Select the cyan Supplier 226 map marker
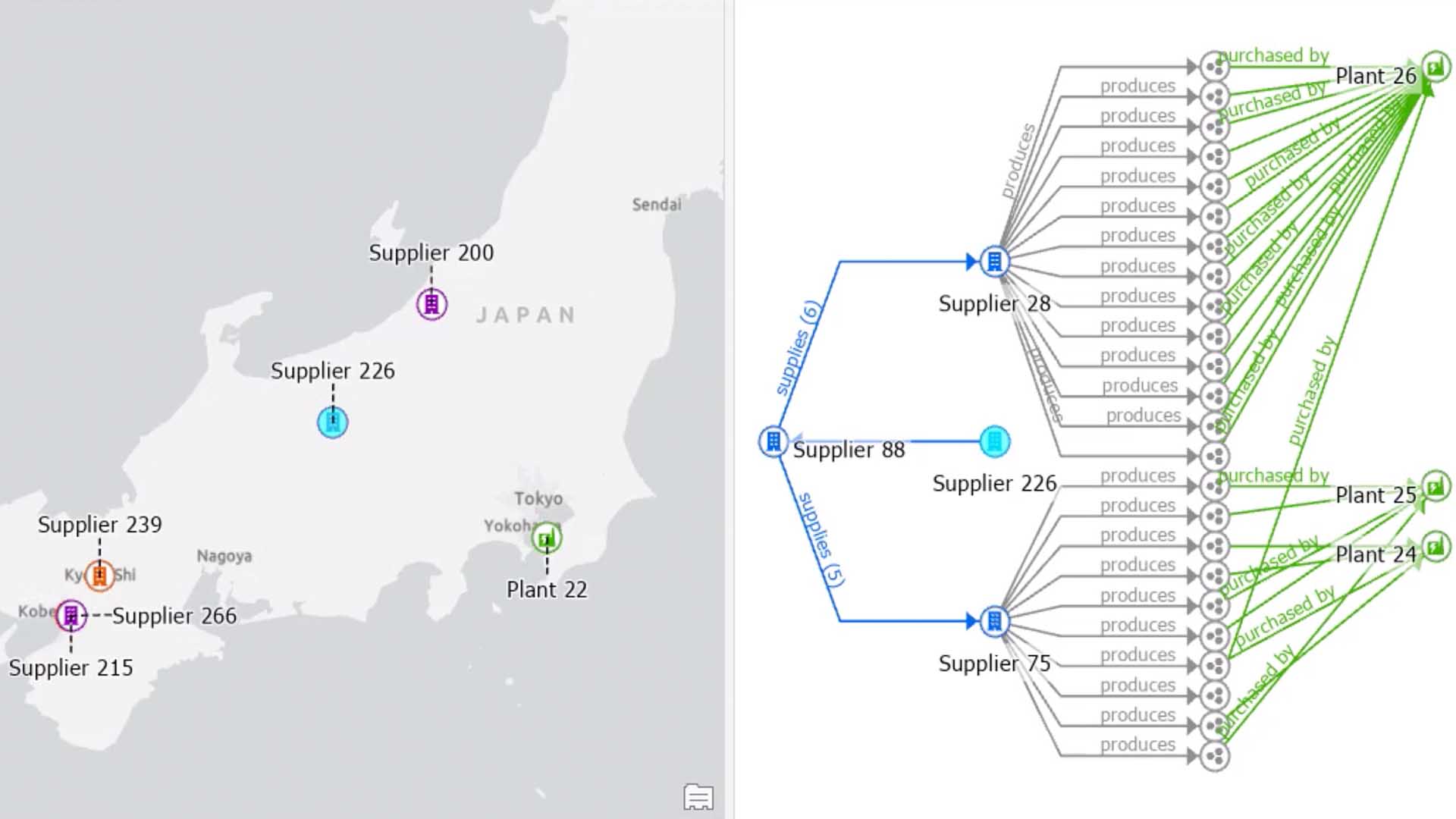Image resolution: width=1456 pixels, height=819 pixels. point(333,422)
